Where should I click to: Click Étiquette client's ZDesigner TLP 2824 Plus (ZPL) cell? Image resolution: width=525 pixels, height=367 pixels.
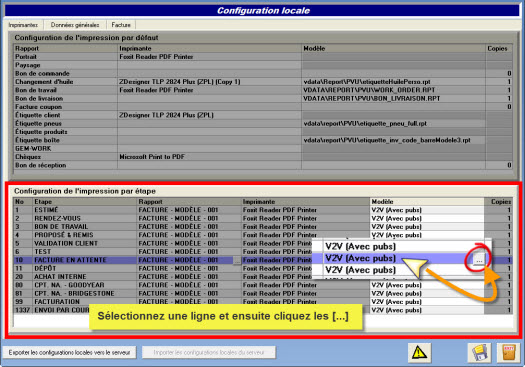(209, 115)
